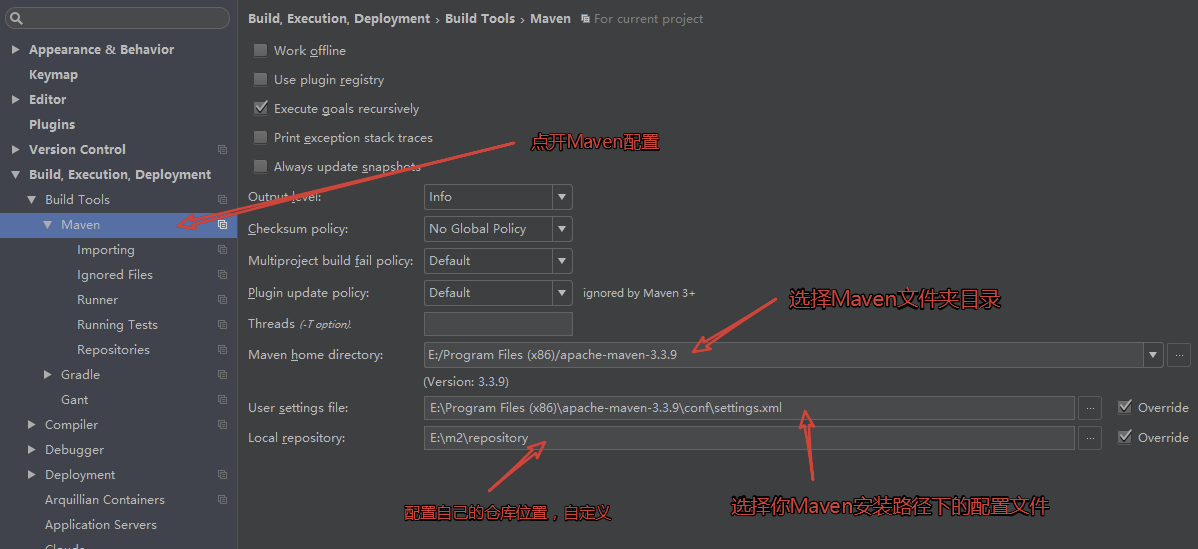Expand the Gradle node
Viewport: 1198px width, 549px height.
[x=47, y=375]
